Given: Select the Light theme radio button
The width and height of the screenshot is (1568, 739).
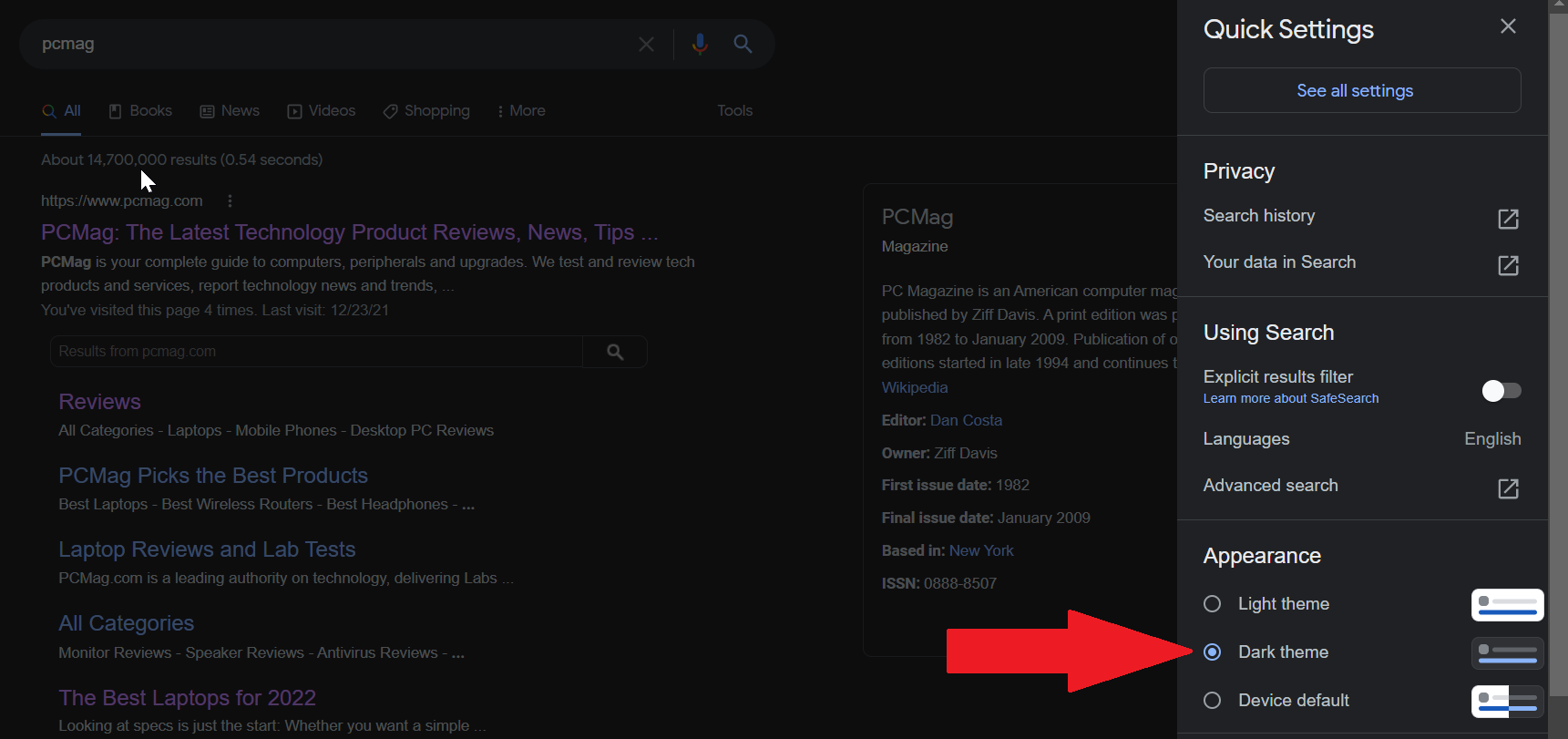Looking at the screenshot, I should (1212, 604).
